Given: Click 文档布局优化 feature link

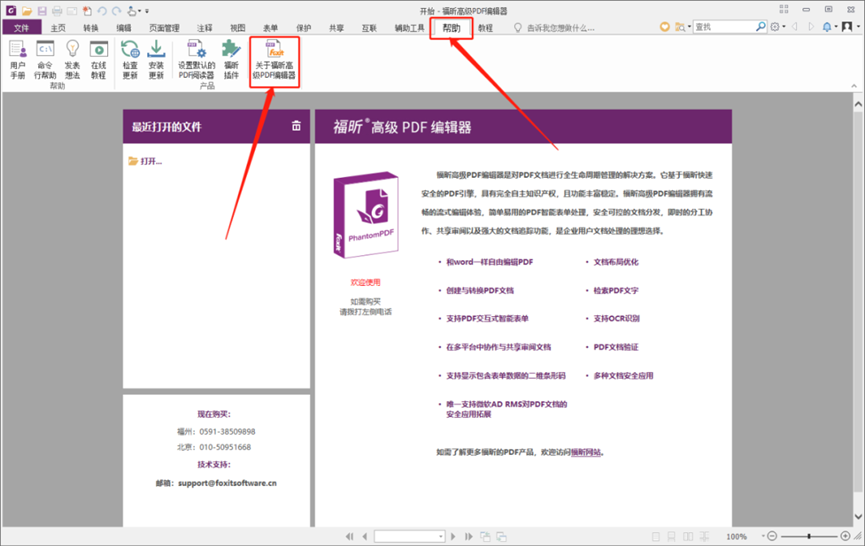Looking at the screenshot, I should click(x=616, y=262).
